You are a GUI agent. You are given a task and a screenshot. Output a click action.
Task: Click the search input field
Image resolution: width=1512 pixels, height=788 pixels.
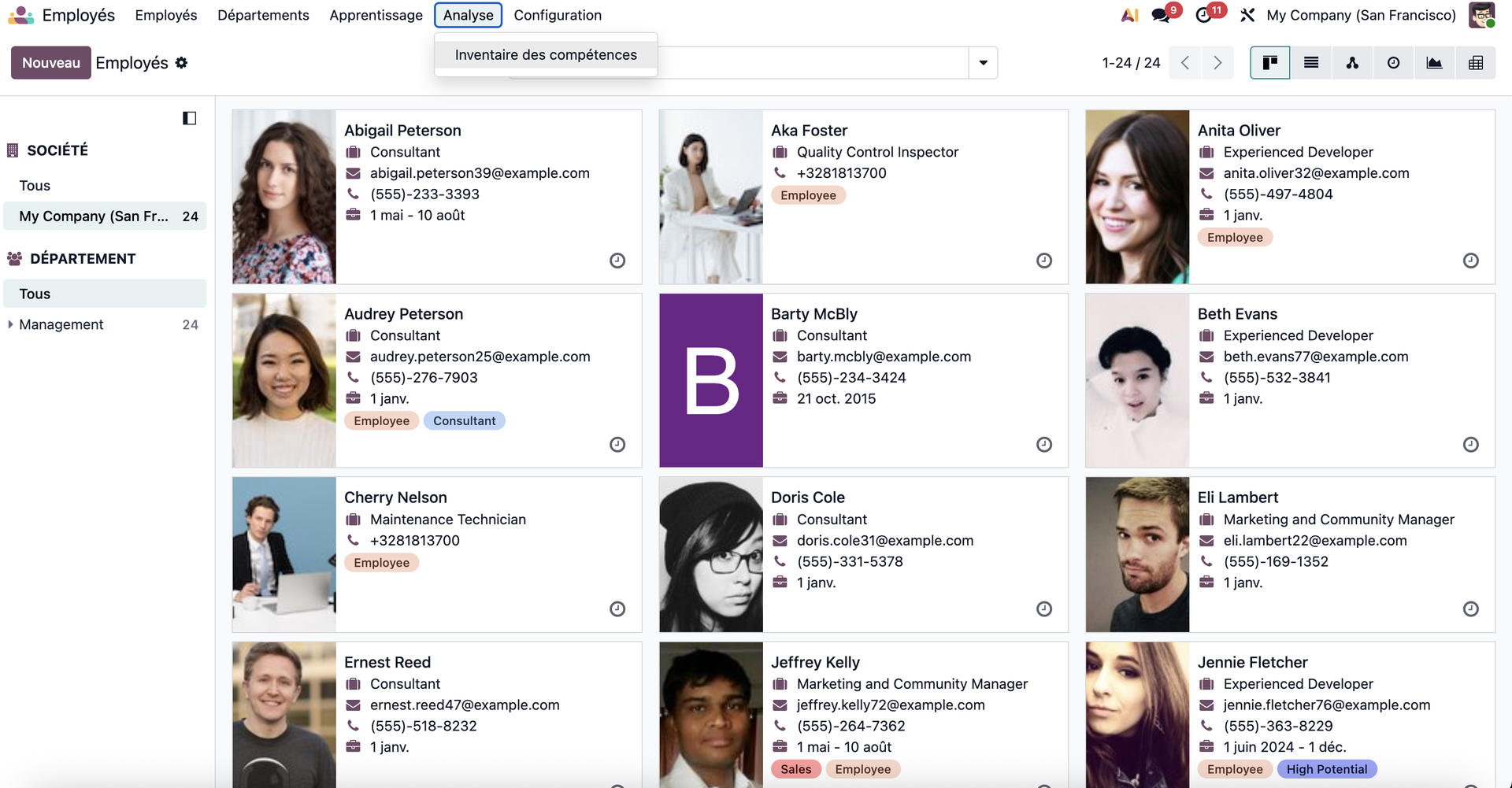click(813, 63)
